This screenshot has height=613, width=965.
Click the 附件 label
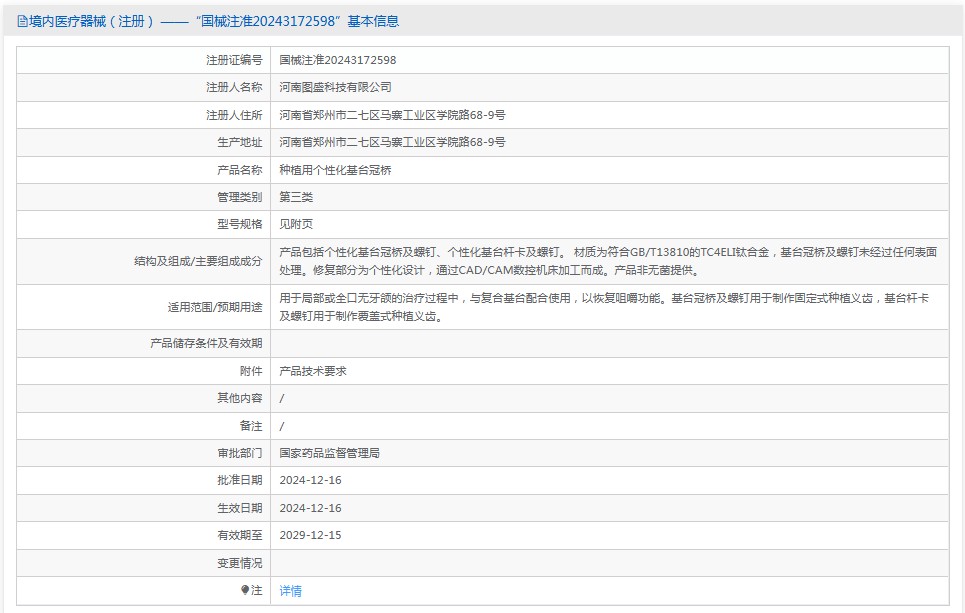(x=251, y=371)
